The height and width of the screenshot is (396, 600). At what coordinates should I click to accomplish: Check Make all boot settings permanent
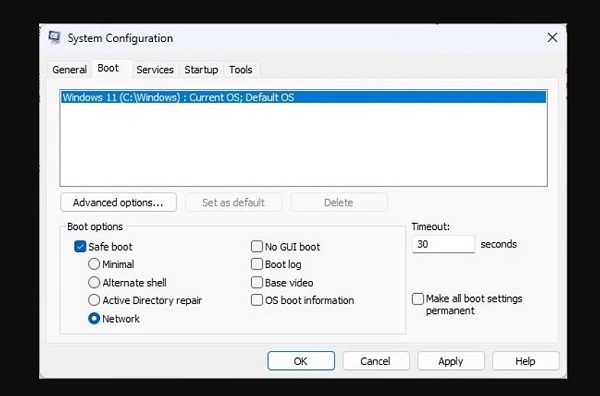[x=418, y=299]
